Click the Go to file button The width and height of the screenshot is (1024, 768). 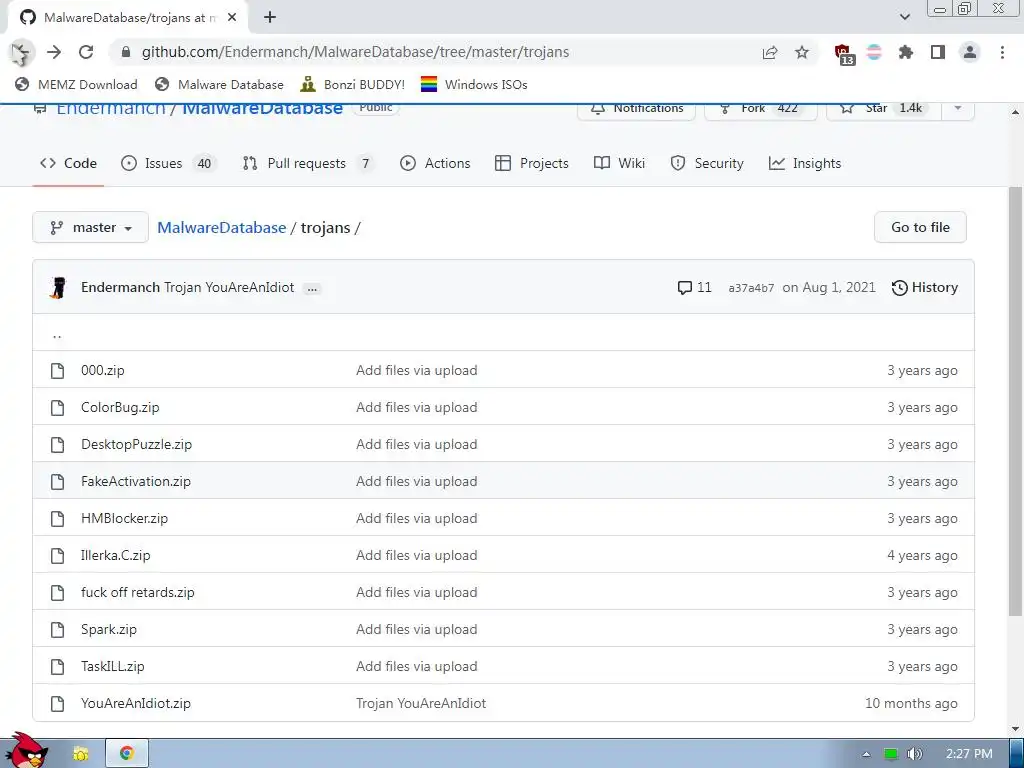pyautogui.click(x=920, y=227)
